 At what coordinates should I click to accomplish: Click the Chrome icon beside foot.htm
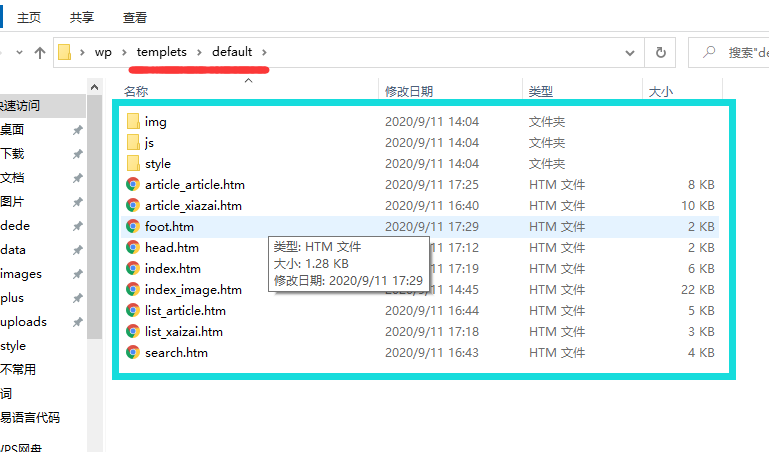pos(132,227)
